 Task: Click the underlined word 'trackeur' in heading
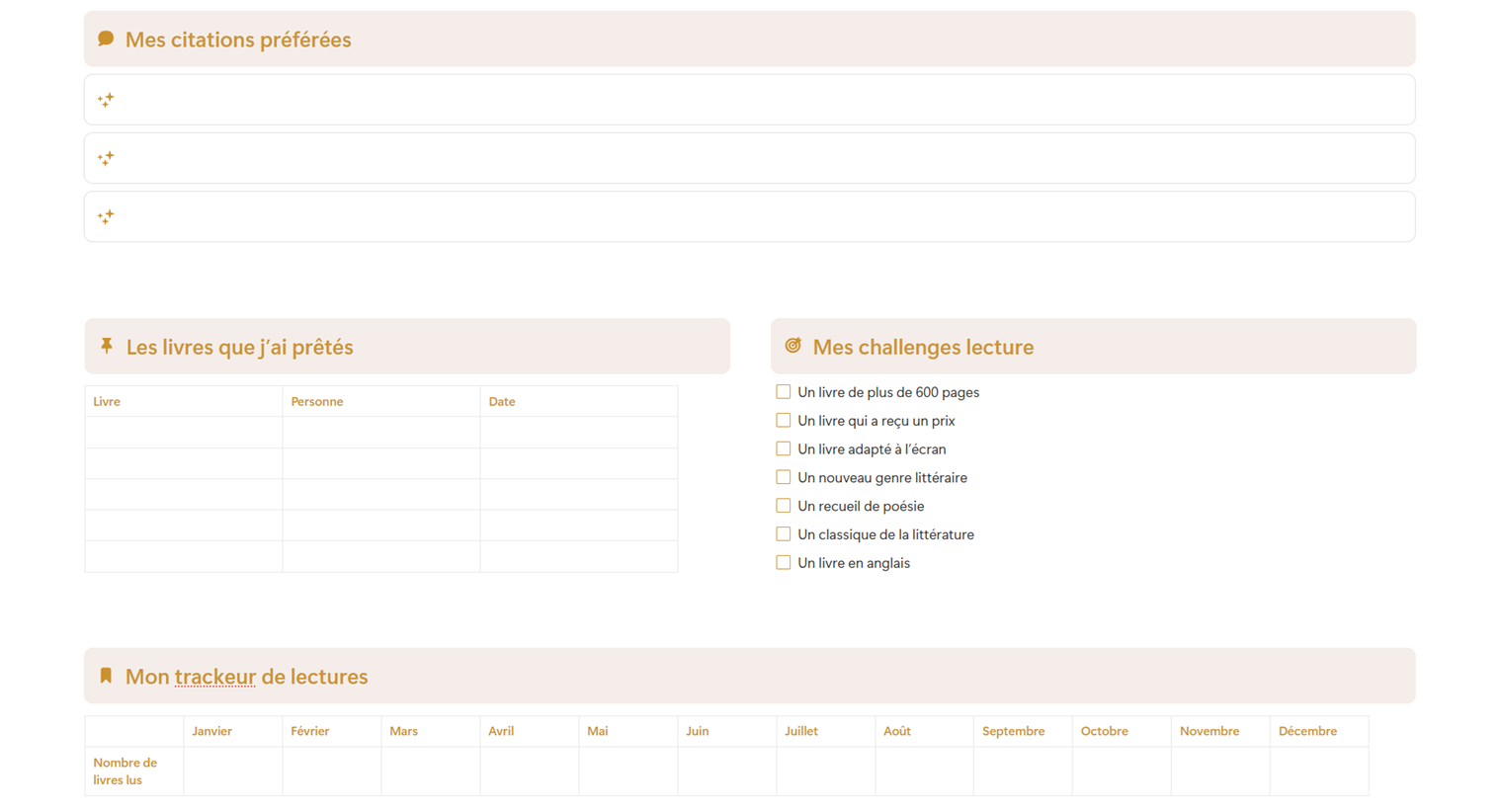tap(215, 677)
